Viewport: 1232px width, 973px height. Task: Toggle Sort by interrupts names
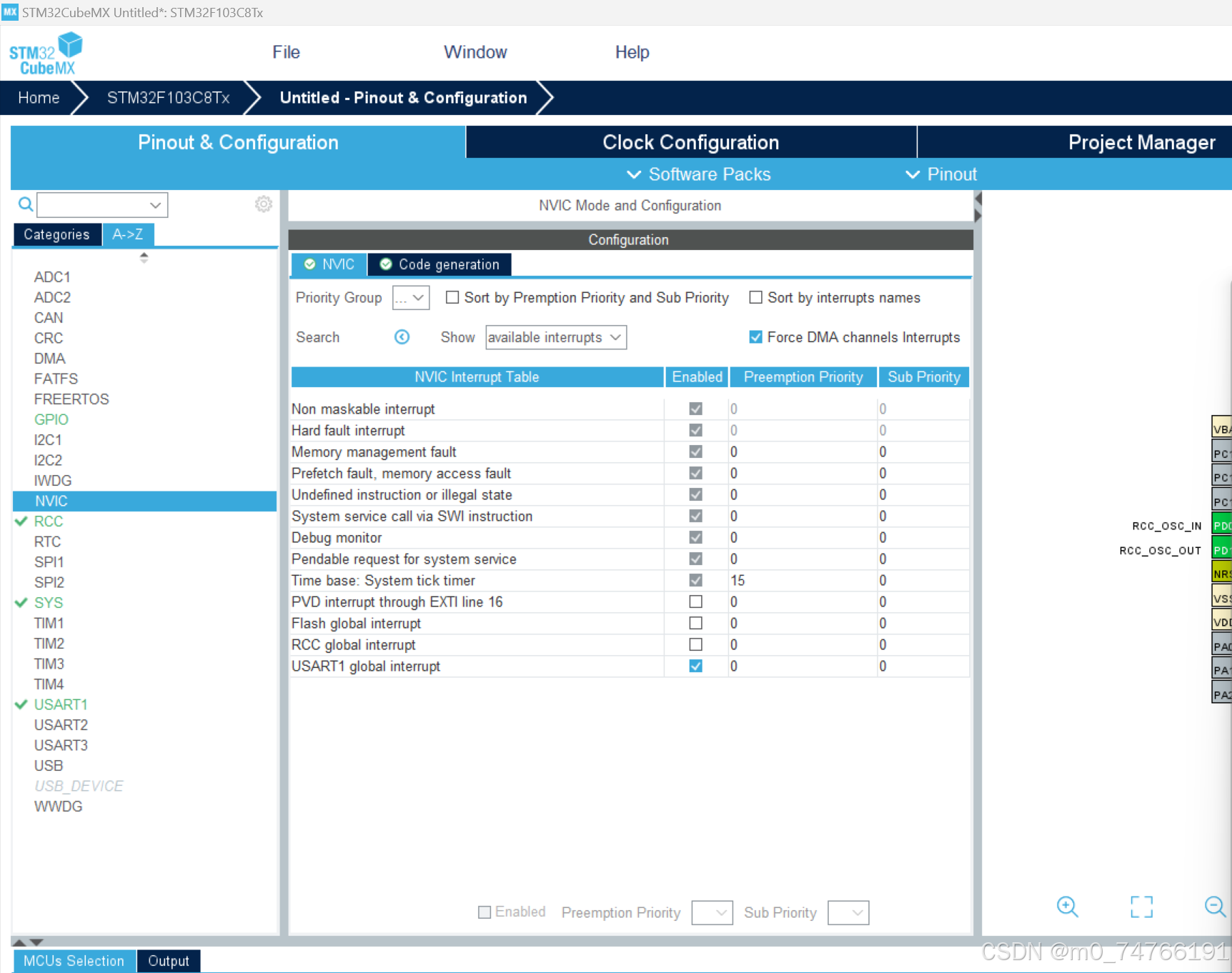click(x=755, y=297)
